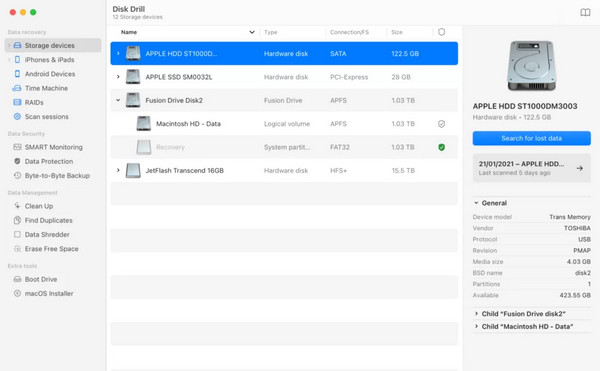Expand the APPLE HDD ST1000D row
The image size is (600, 371).
tap(118, 53)
